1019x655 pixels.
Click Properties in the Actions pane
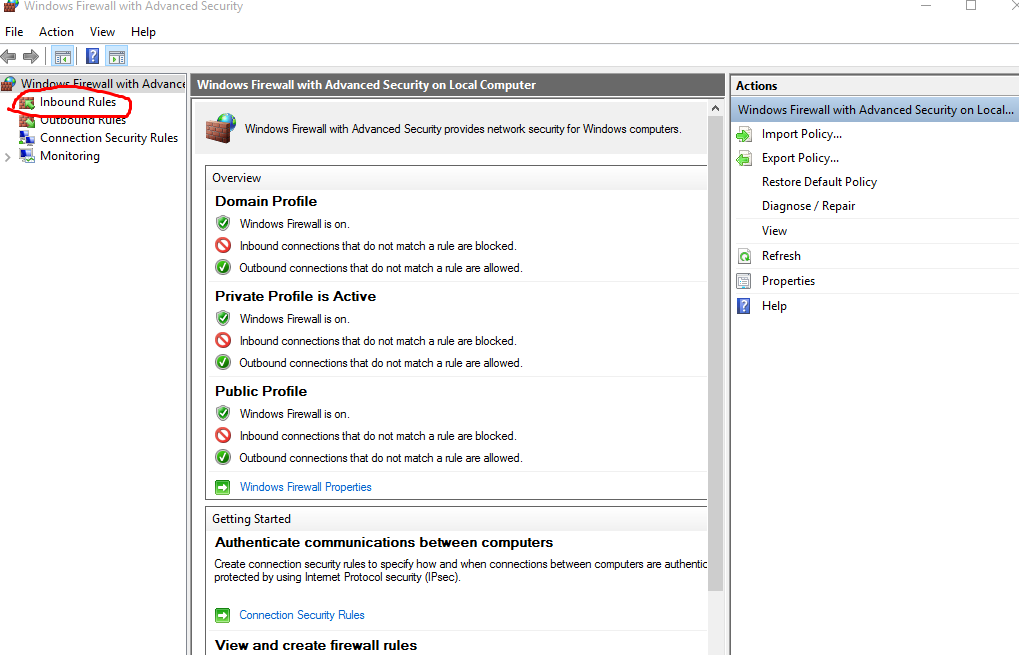click(x=788, y=281)
